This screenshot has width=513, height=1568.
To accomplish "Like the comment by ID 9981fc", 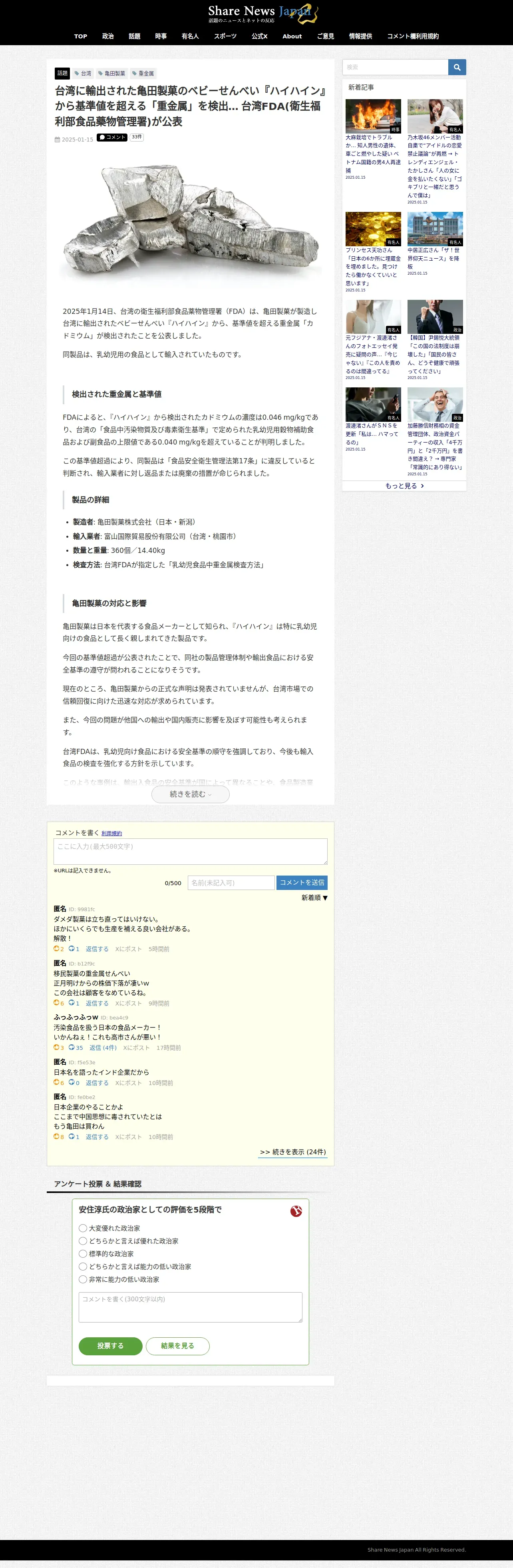I will tap(57, 948).
